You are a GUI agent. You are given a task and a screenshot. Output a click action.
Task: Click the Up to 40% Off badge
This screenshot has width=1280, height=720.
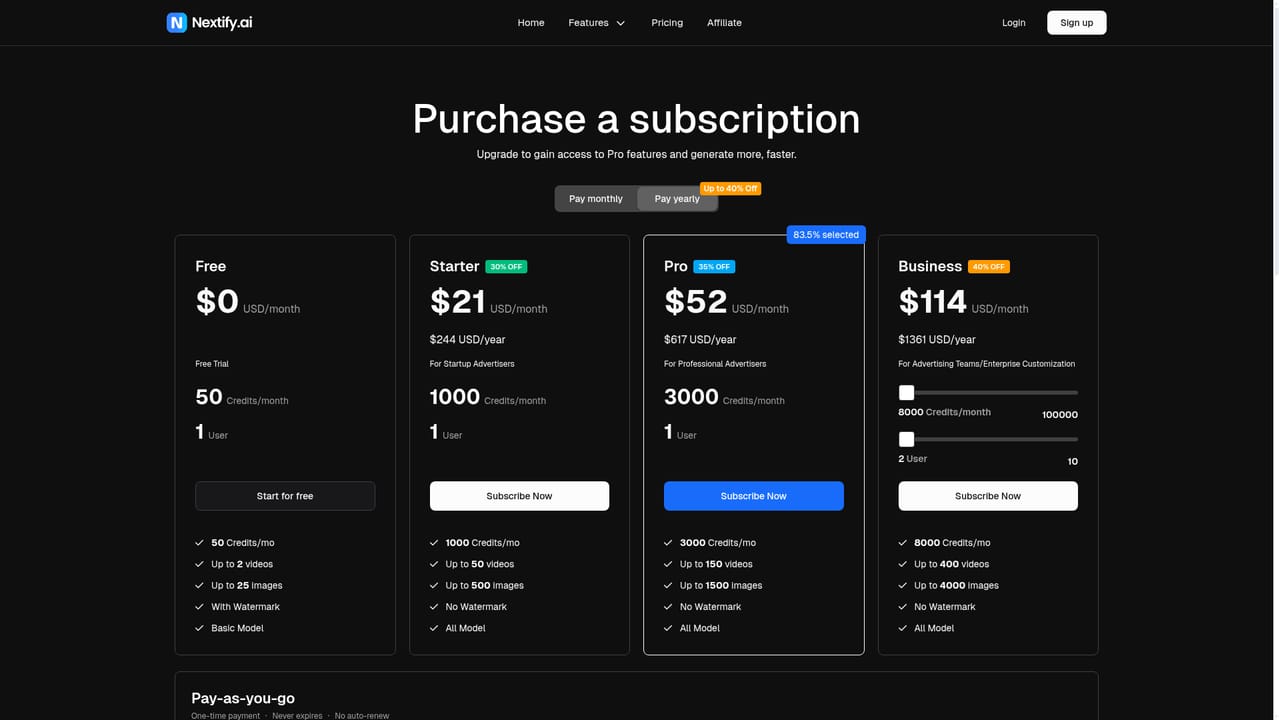point(731,188)
